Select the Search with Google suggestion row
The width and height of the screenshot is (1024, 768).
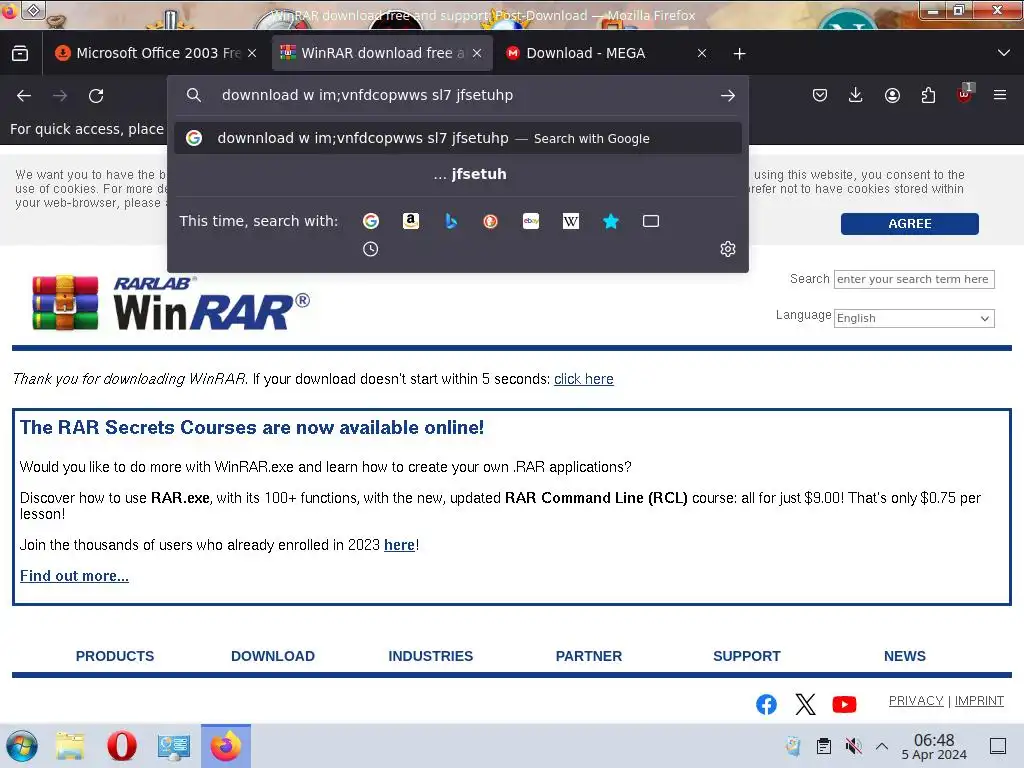point(458,138)
